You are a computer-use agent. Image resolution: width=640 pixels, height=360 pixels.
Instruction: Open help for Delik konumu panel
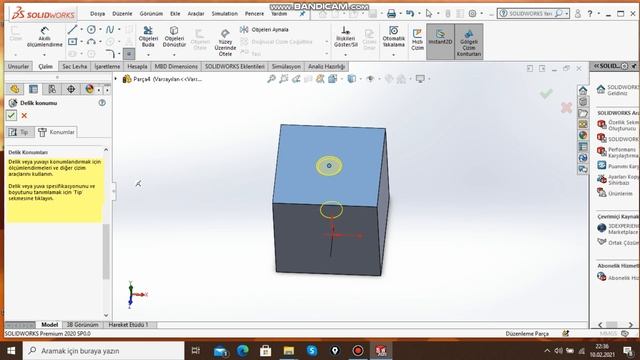(x=102, y=103)
